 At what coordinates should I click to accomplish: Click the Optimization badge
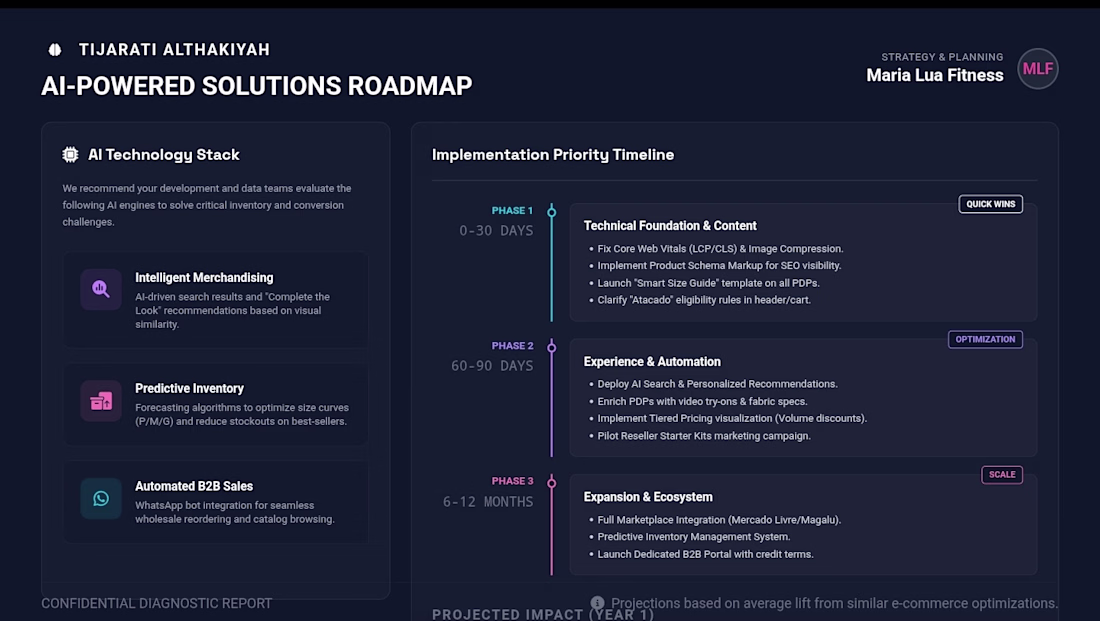click(985, 339)
